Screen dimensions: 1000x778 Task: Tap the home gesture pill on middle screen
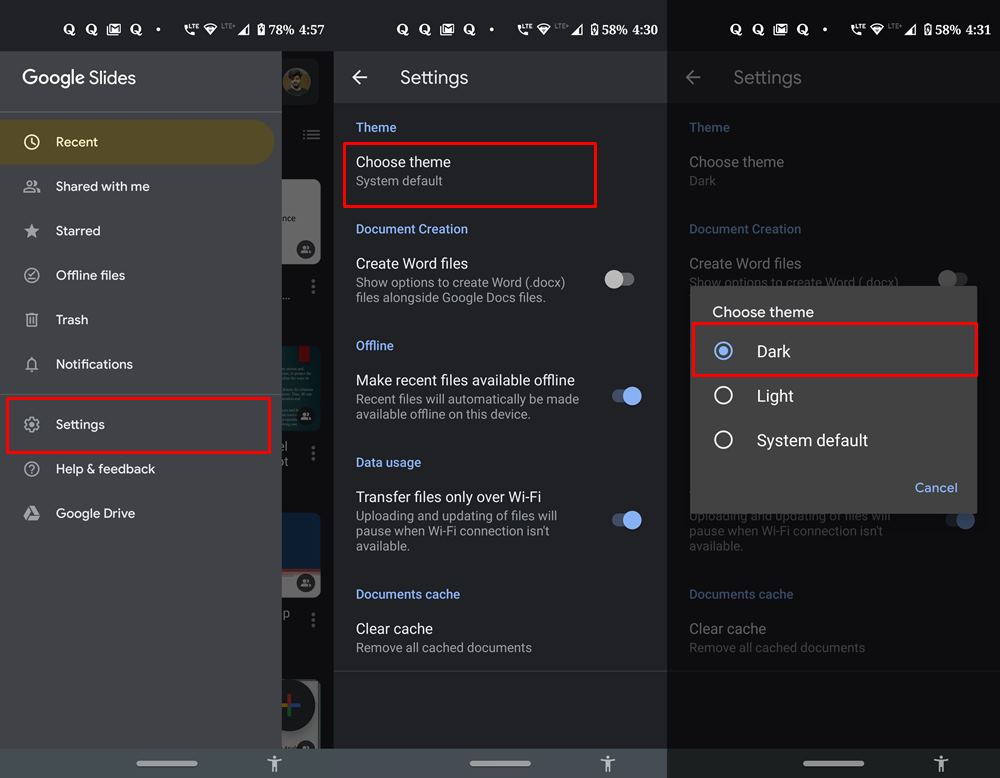(500, 763)
